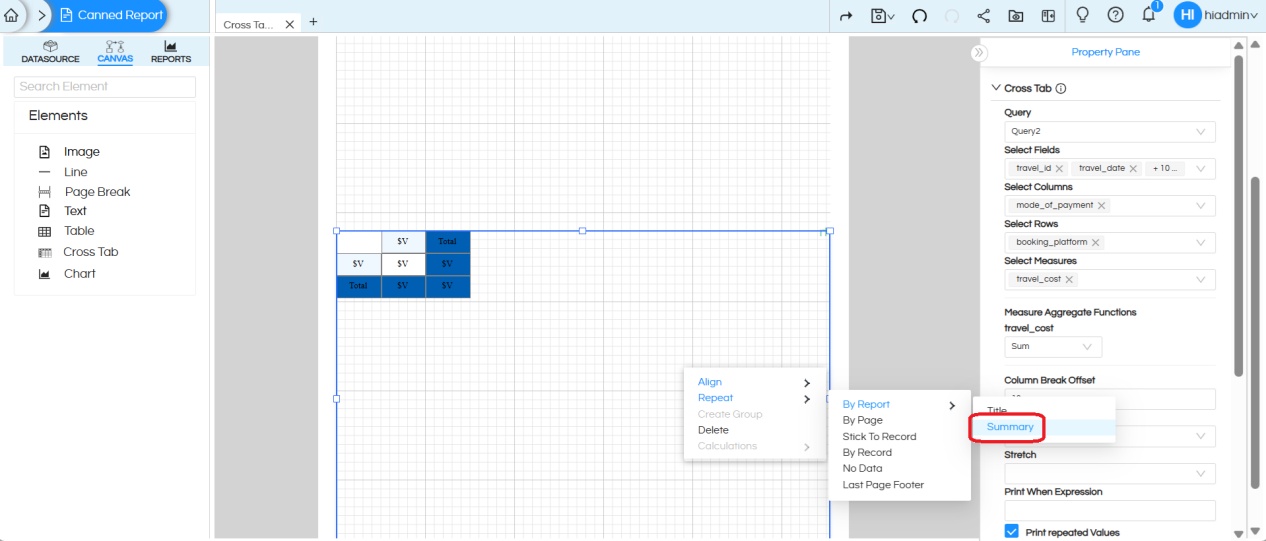Open the Align submenu

(754, 382)
